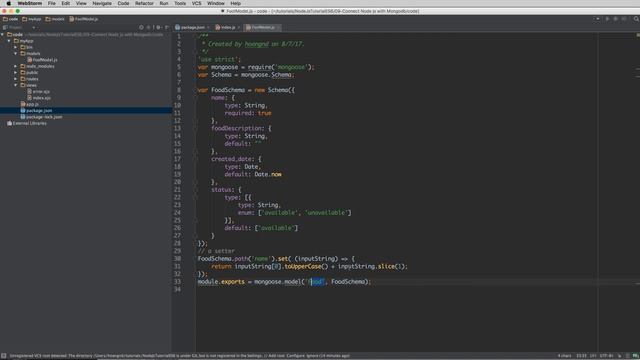Open the Help menu

236,3
